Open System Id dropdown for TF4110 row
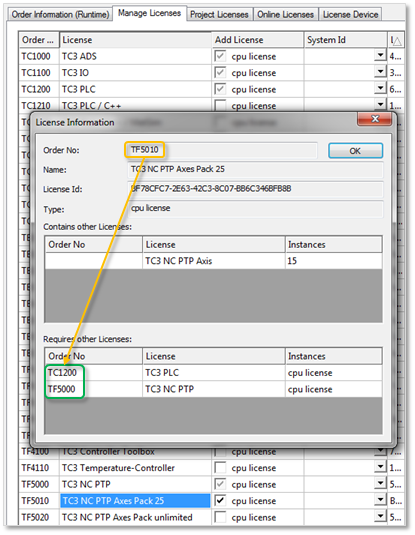Screen dimensions: 415x535 pos(380,467)
